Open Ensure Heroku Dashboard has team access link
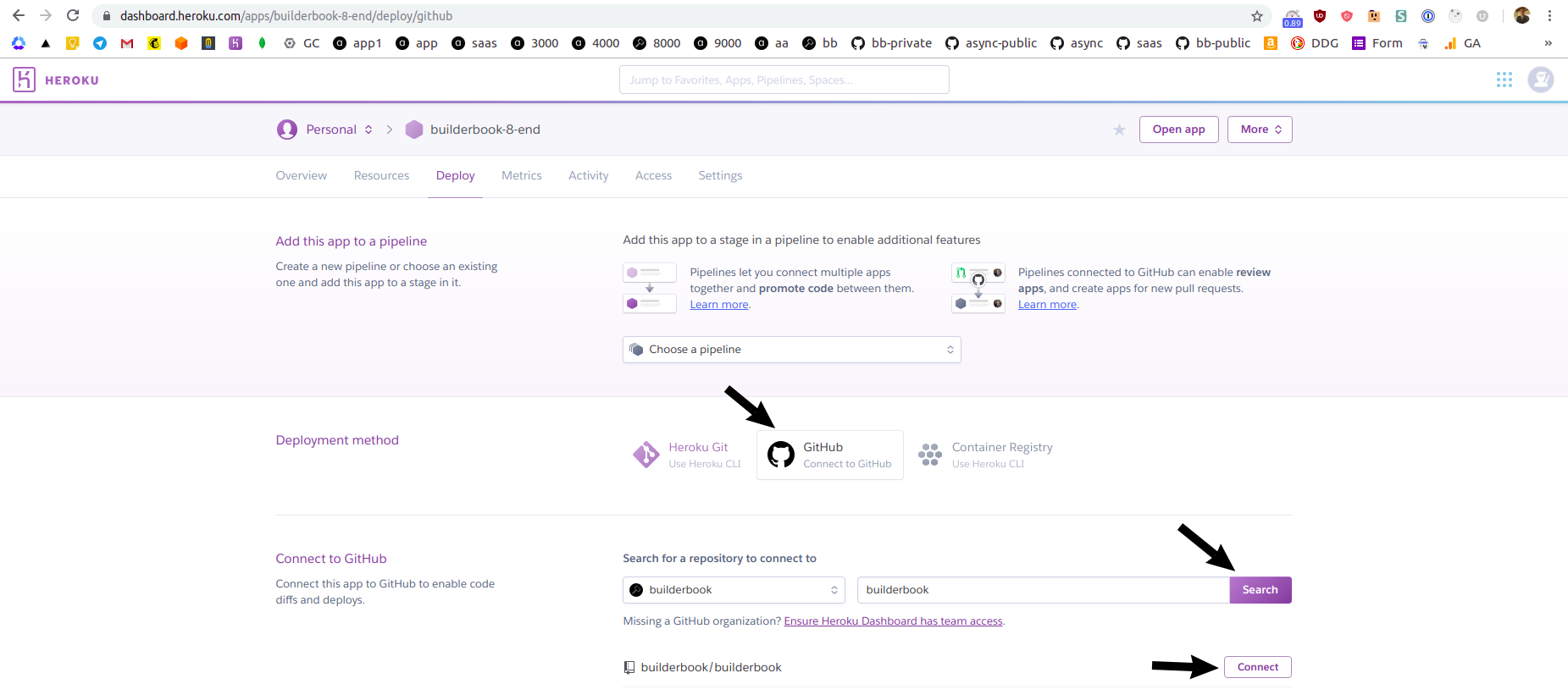Screen dimensions: 1568x695 893,621
